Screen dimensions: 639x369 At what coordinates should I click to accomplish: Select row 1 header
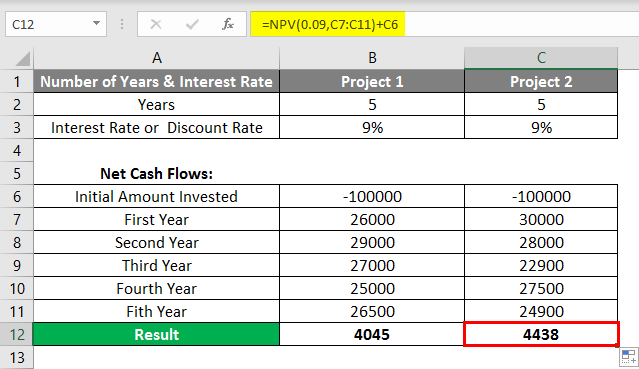(17, 82)
